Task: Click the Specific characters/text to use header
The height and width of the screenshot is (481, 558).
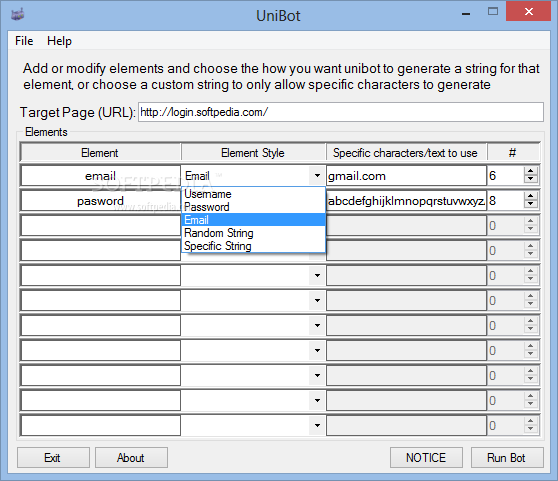Action: pyautogui.click(x=406, y=153)
